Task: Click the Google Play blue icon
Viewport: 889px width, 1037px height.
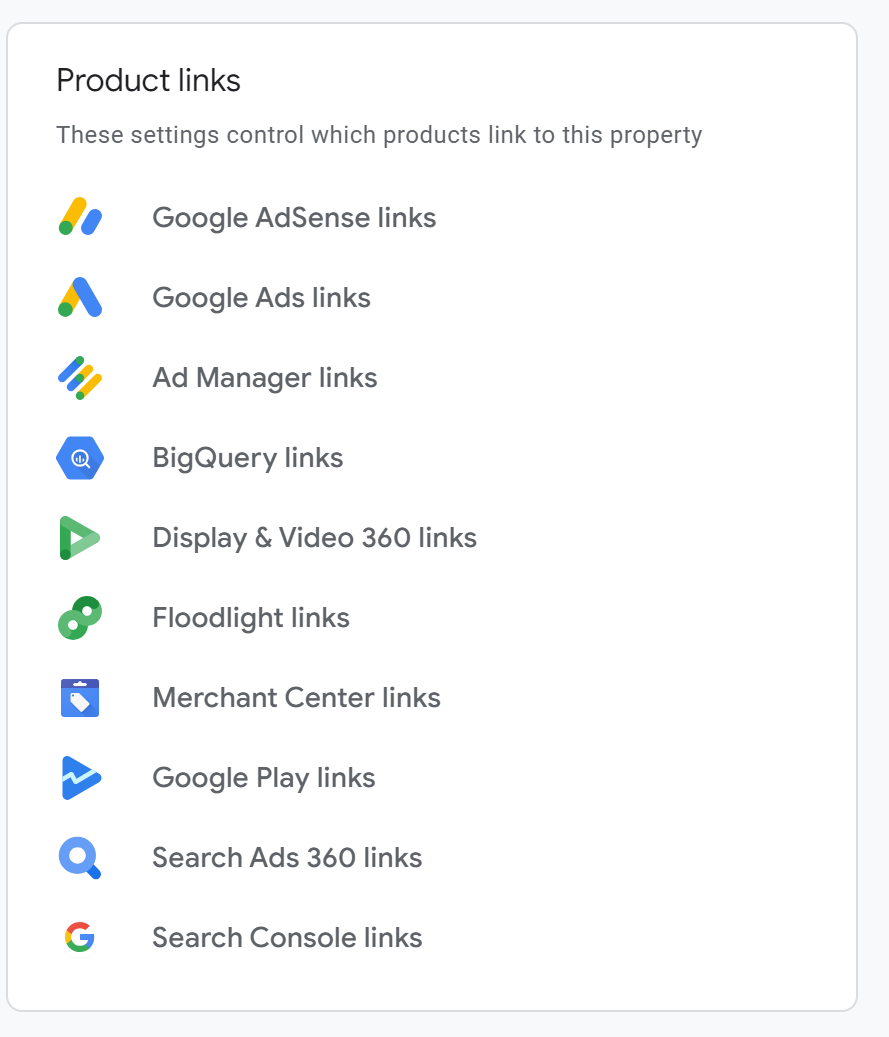Action: (80, 778)
